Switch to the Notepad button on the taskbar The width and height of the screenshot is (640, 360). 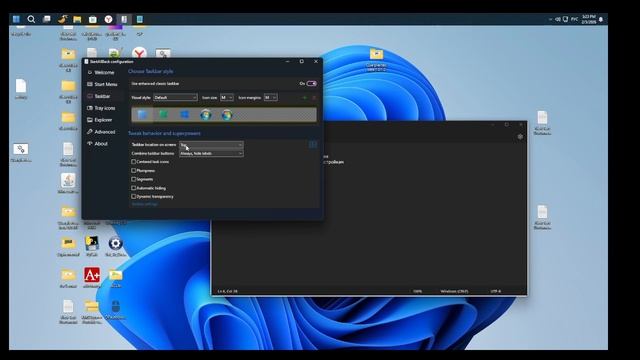pyautogui.click(x=140, y=19)
